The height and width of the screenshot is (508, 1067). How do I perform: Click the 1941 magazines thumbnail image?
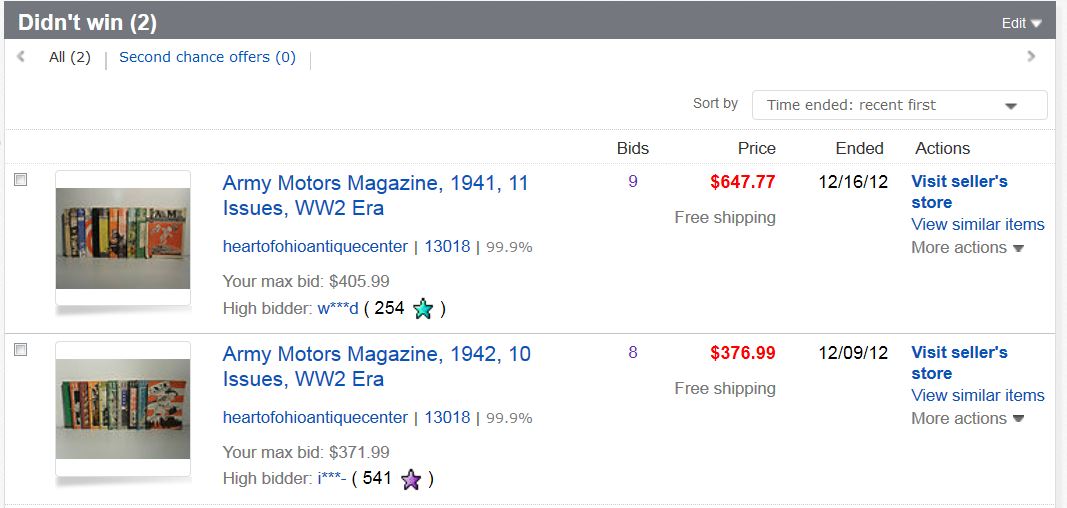pyautogui.click(x=122, y=239)
